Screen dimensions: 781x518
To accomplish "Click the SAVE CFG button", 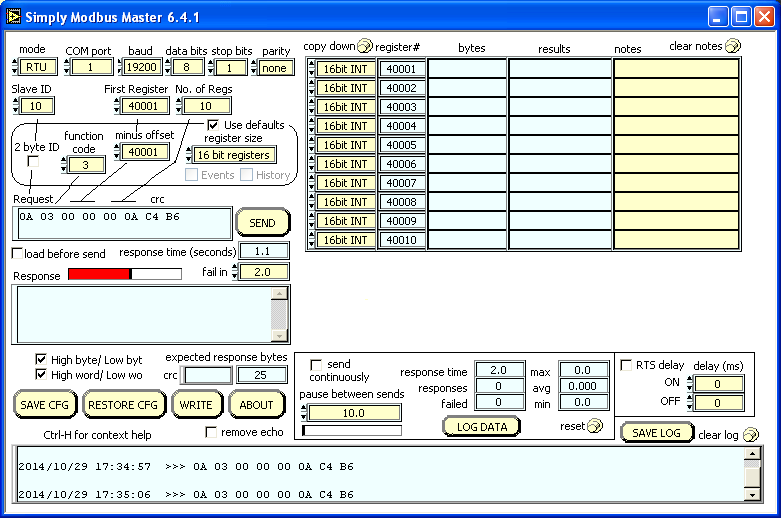I will pos(45,405).
